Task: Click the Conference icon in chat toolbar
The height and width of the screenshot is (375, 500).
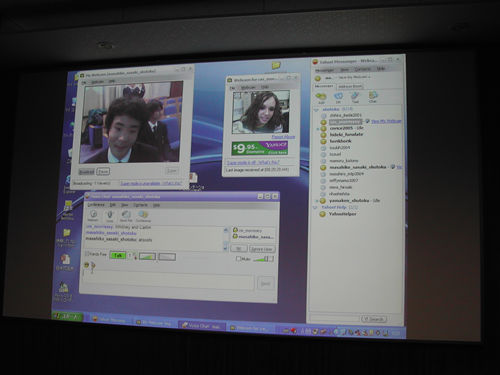Action: click(143, 216)
